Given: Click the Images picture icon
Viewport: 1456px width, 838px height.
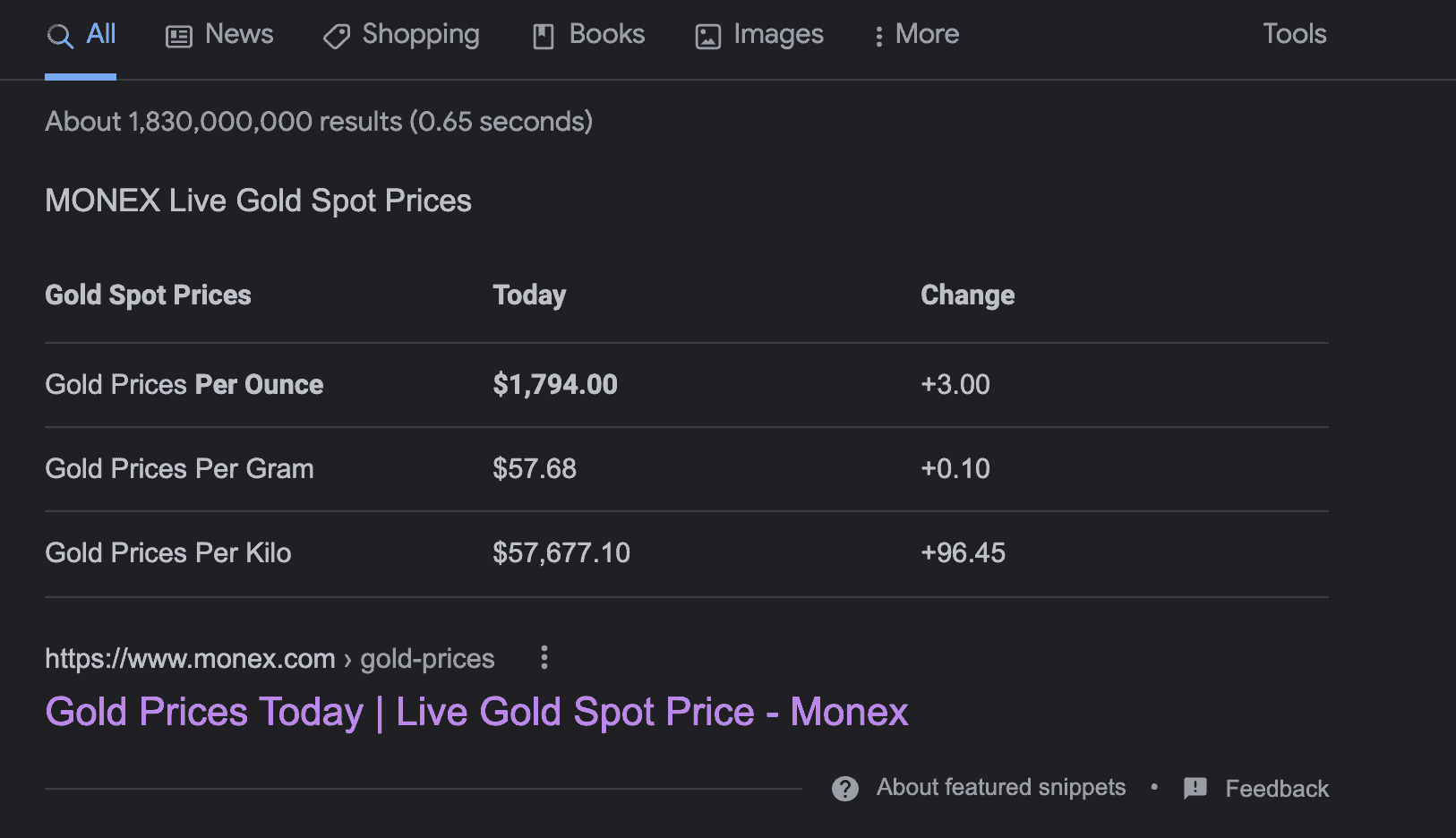Looking at the screenshot, I should [708, 37].
